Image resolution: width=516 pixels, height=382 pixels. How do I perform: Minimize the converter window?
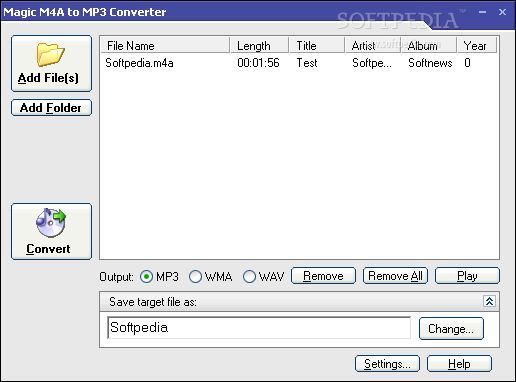482,12
